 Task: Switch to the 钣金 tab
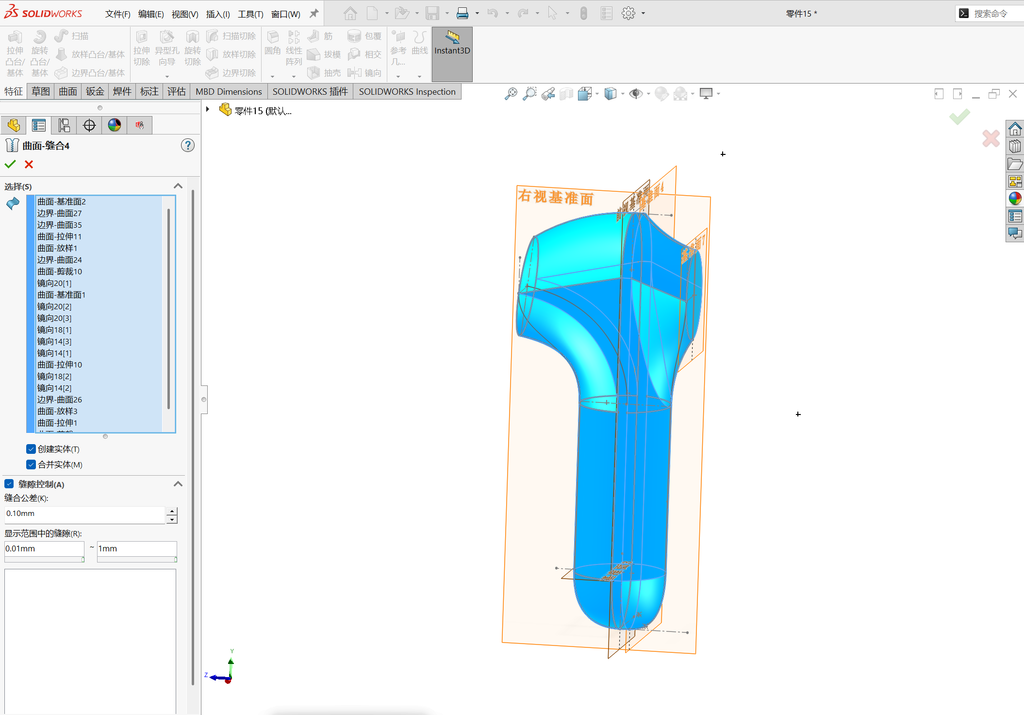[95, 91]
